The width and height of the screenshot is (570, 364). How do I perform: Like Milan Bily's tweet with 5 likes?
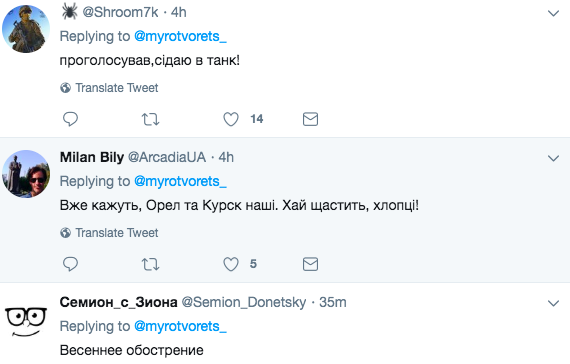[231, 264]
